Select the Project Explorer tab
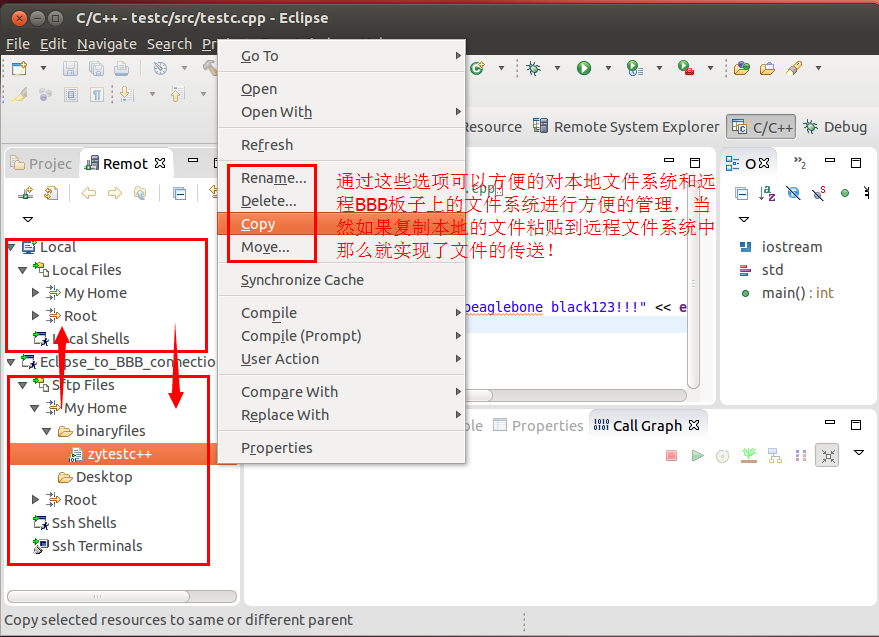This screenshot has height=637, width=879. point(41,163)
